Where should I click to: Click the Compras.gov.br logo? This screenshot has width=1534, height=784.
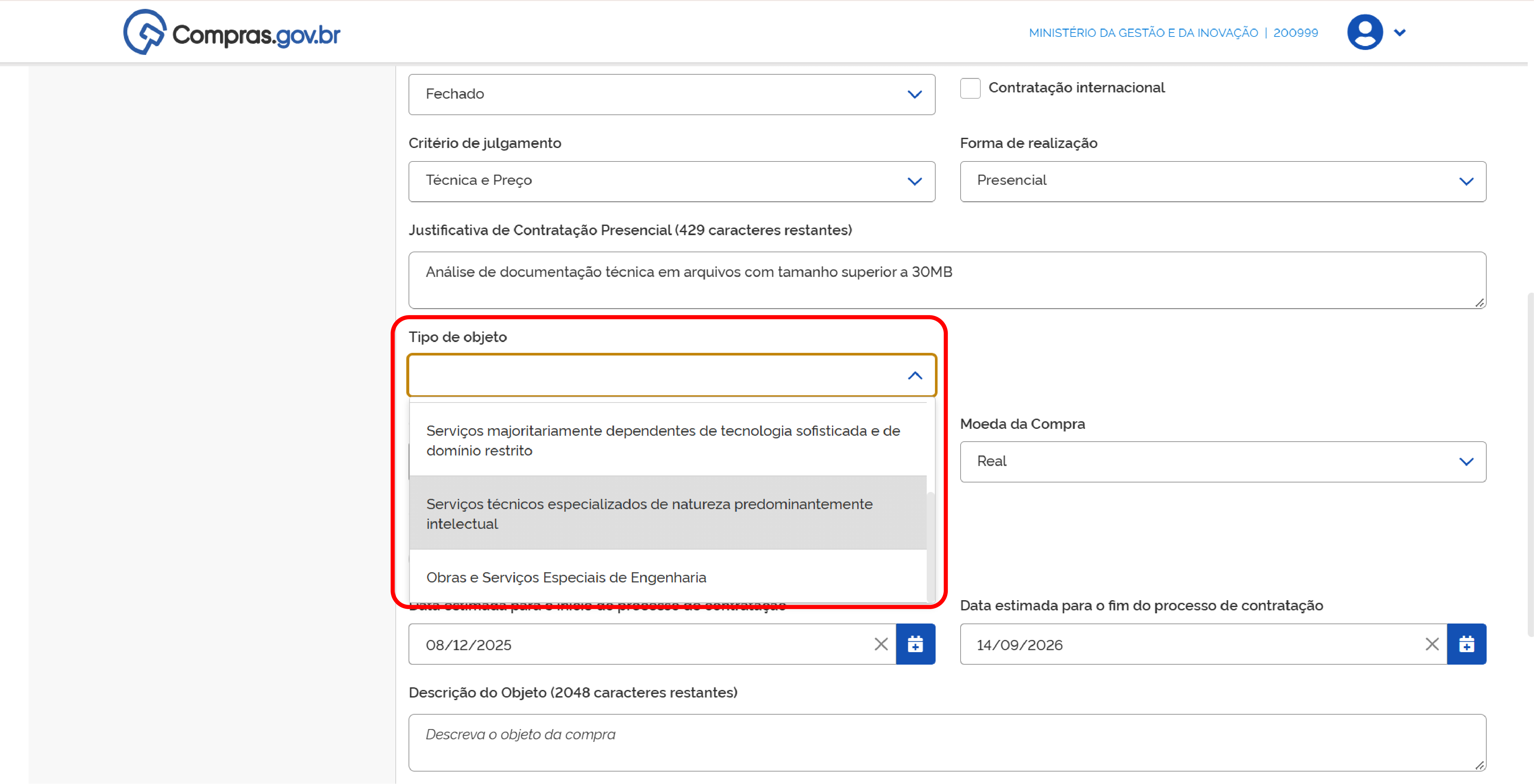pyautogui.click(x=232, y=33)
